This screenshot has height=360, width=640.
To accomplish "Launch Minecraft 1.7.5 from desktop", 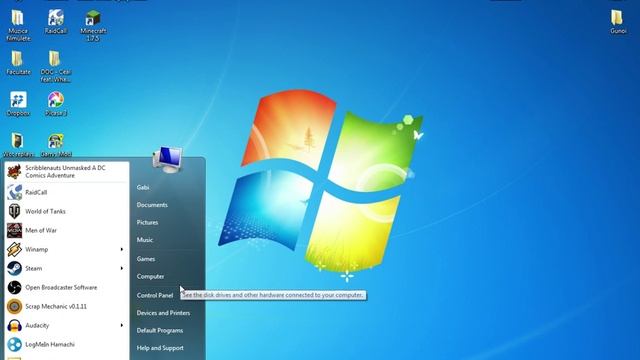I will pos(93,25).
